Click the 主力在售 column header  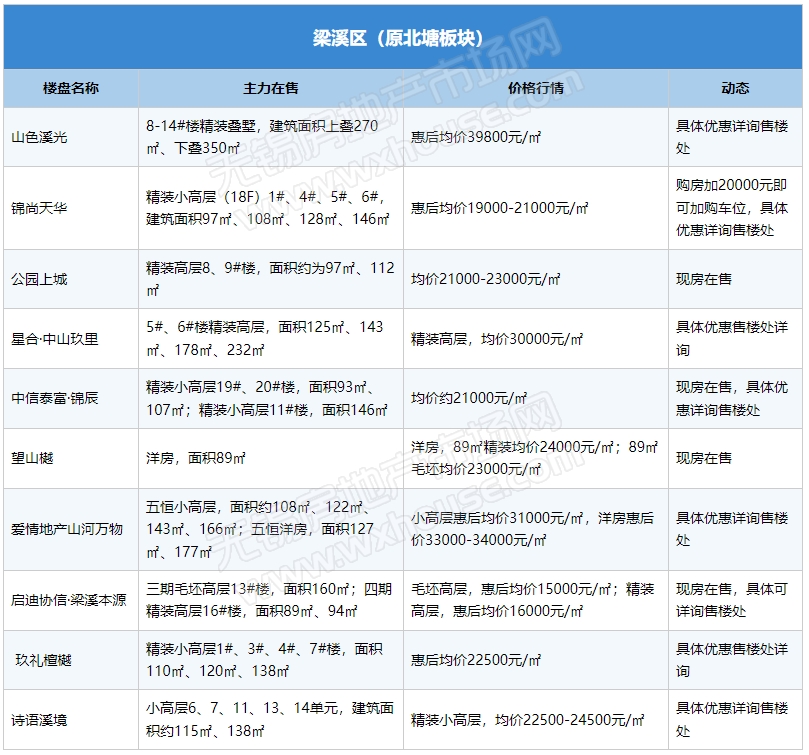click(x=271, y=88)
